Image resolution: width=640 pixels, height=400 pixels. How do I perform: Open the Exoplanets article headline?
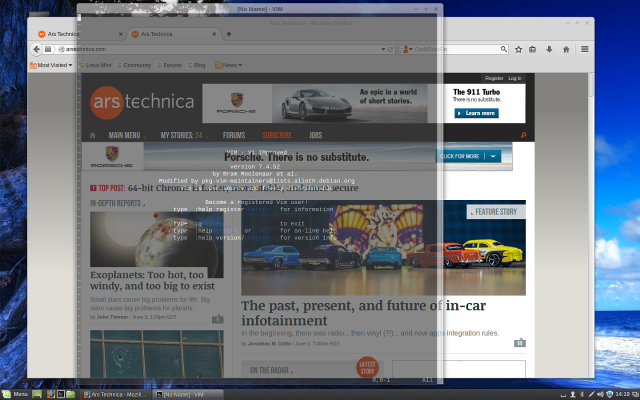[152, 280]
